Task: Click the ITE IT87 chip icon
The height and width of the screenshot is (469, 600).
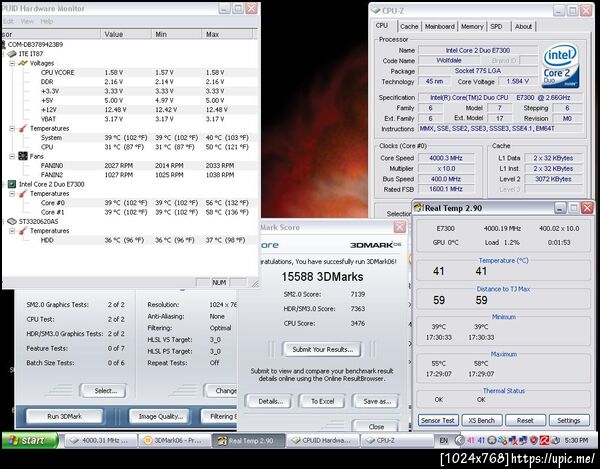Action: tap(12, 54)
